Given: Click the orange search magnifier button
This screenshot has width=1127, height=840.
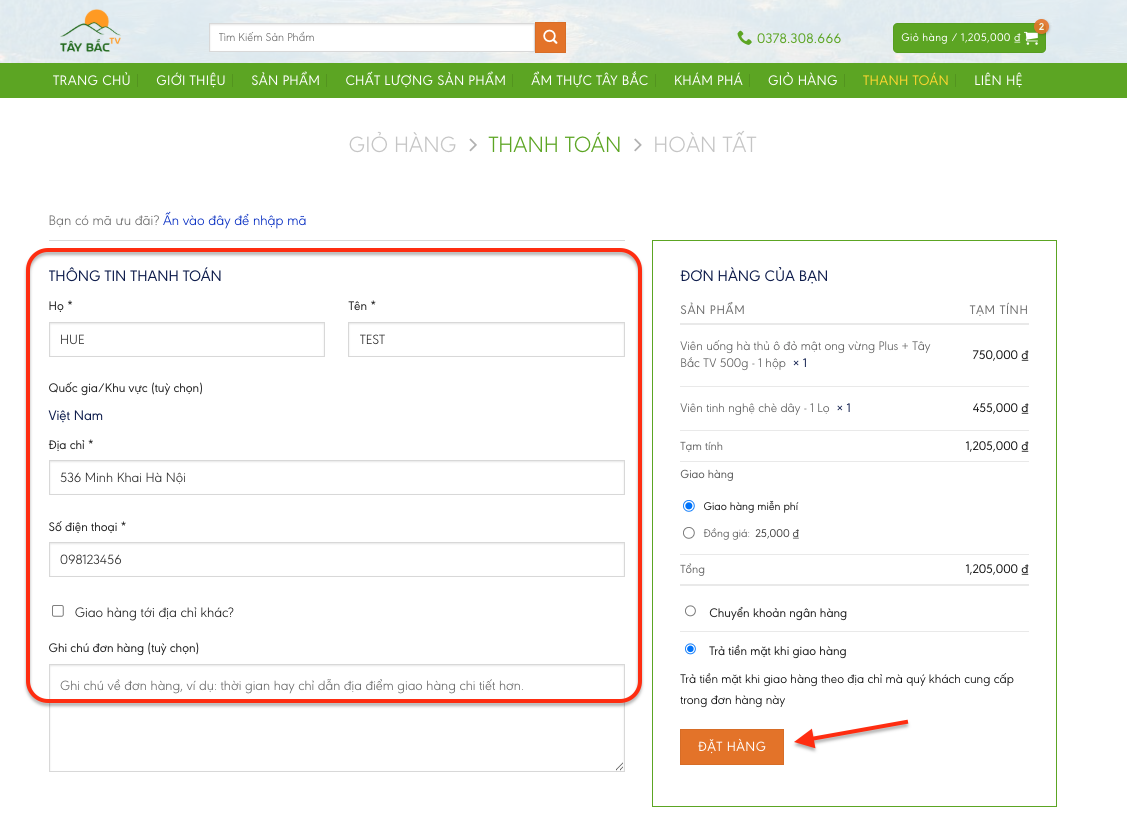Looking at the screenshot, I should (550, 38).
